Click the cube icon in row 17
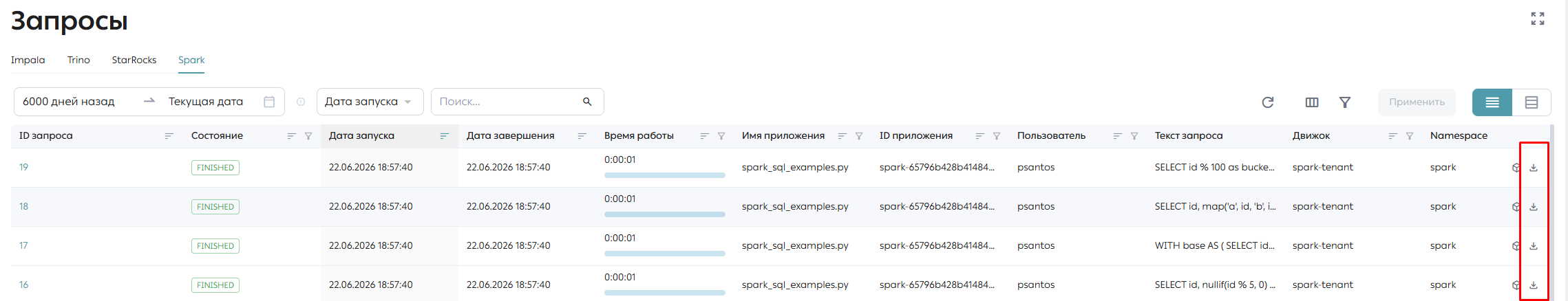This screenshot has height=301, width=1568. pyautogui.click(x=1516, y=246)
